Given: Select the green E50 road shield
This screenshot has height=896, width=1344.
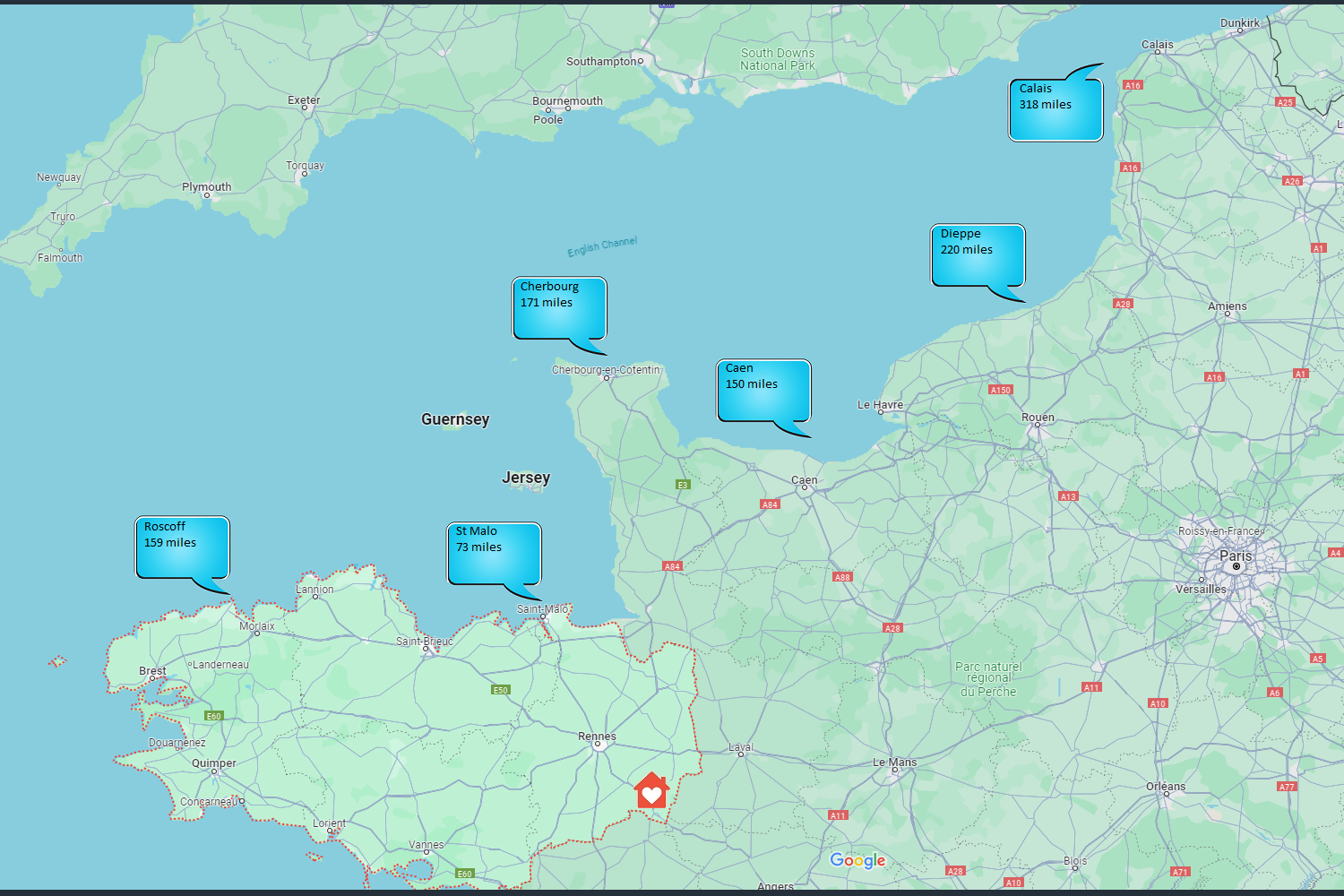Looking at the screenshot, I should coord(501,690).
